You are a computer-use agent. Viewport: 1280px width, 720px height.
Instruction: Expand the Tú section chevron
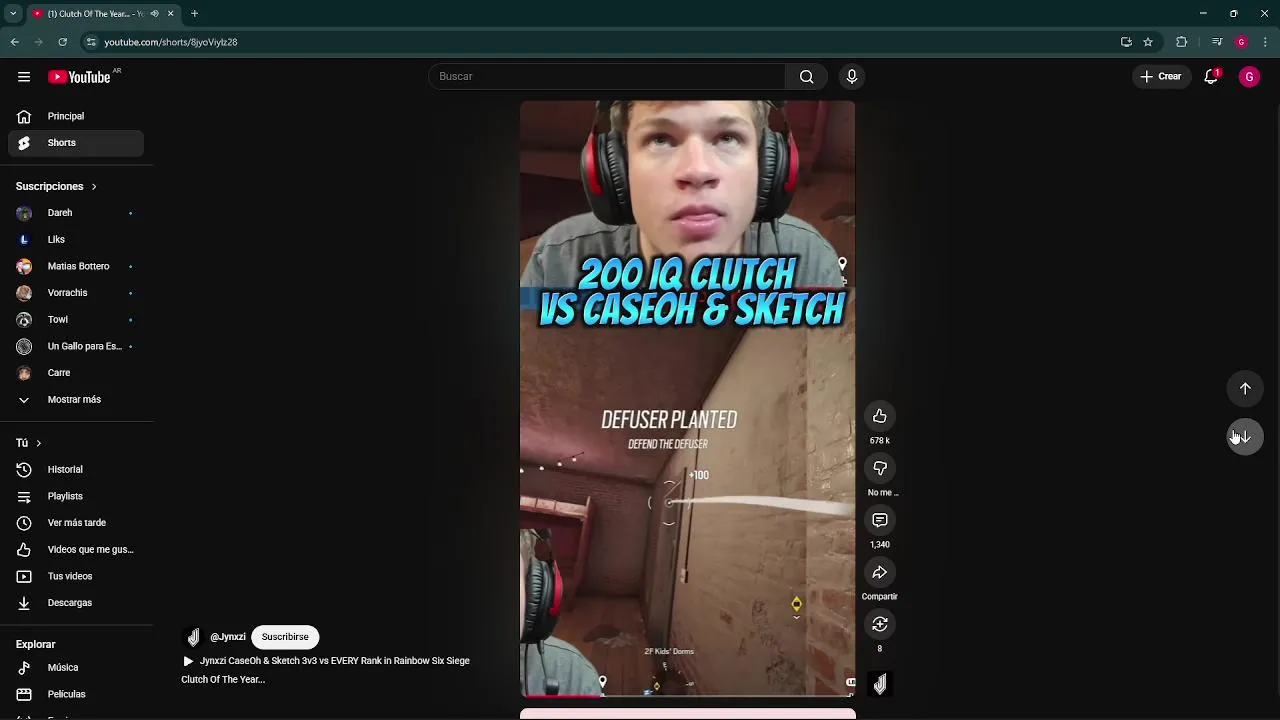click(x=38, y=443)
